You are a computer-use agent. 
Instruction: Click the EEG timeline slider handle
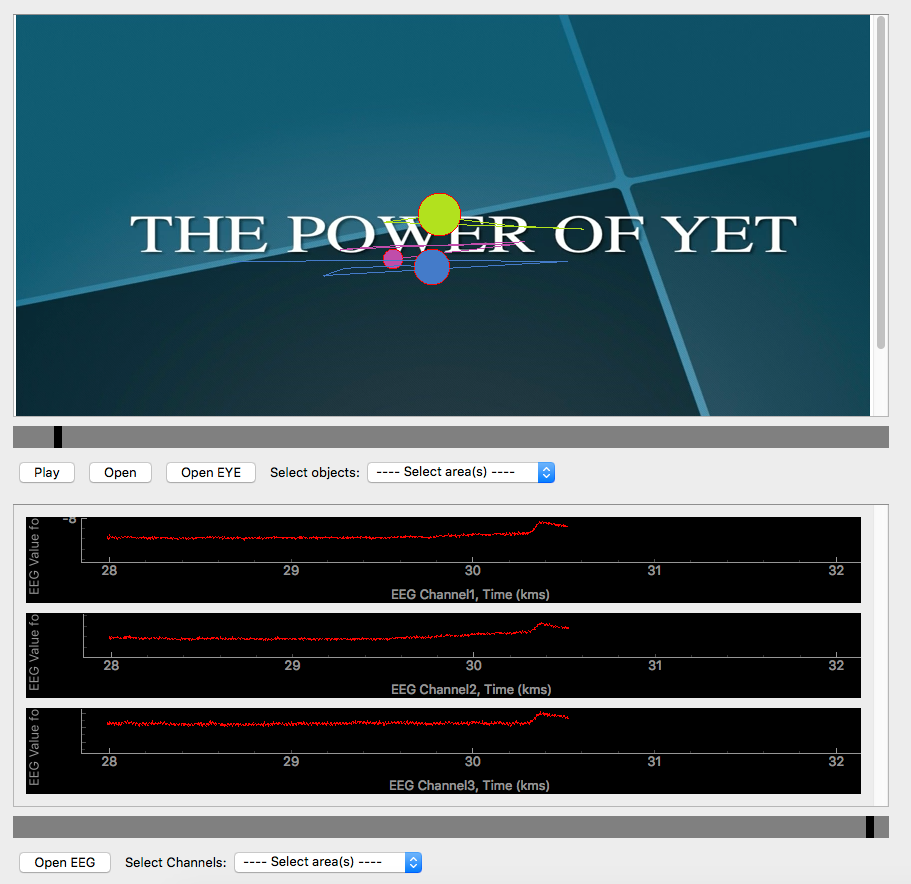point(870,826)
